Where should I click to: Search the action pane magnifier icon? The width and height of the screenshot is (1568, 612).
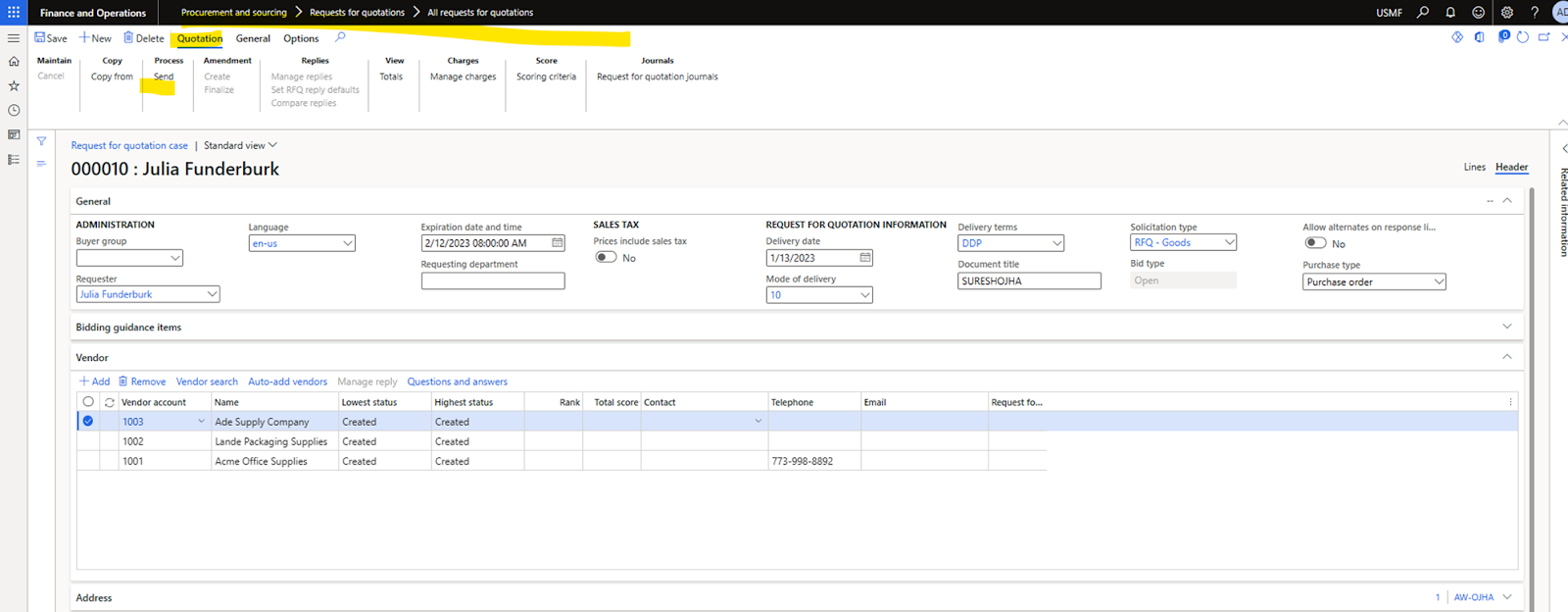(x=340, y=37)
